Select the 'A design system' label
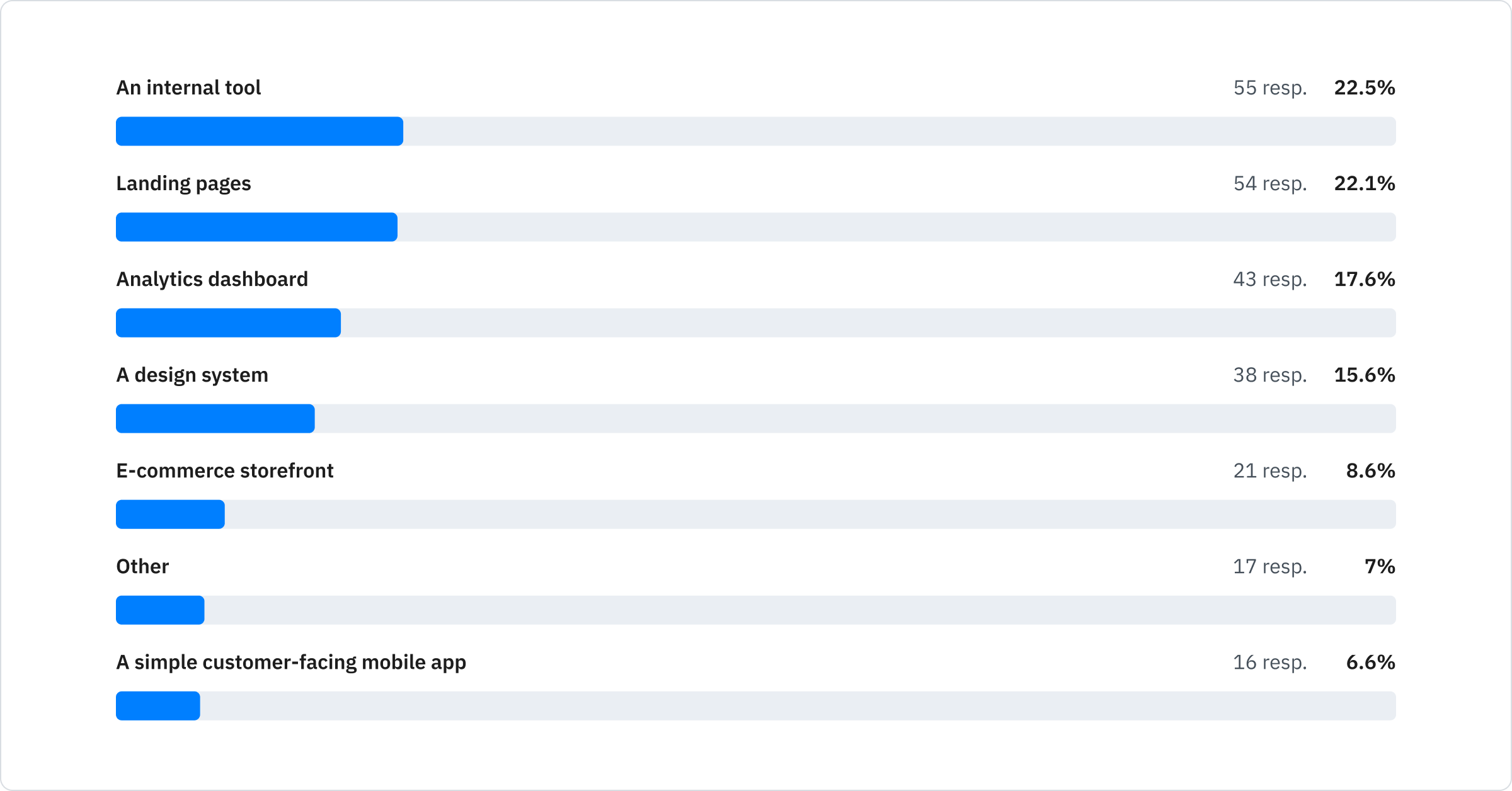 [x=192, y=375]
